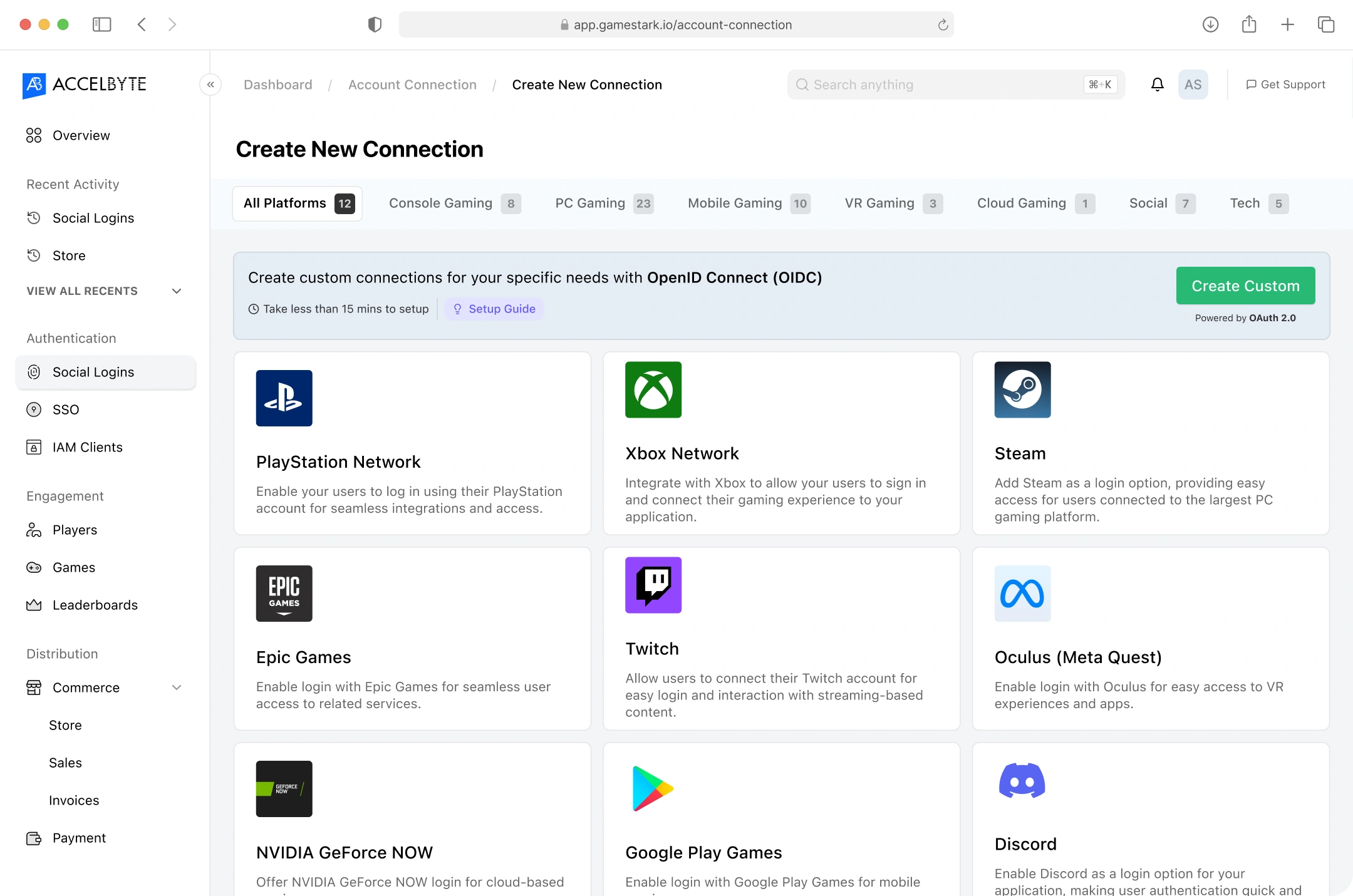Open the notifications bell icon
1353x896 pixels.
(1157, 85)
